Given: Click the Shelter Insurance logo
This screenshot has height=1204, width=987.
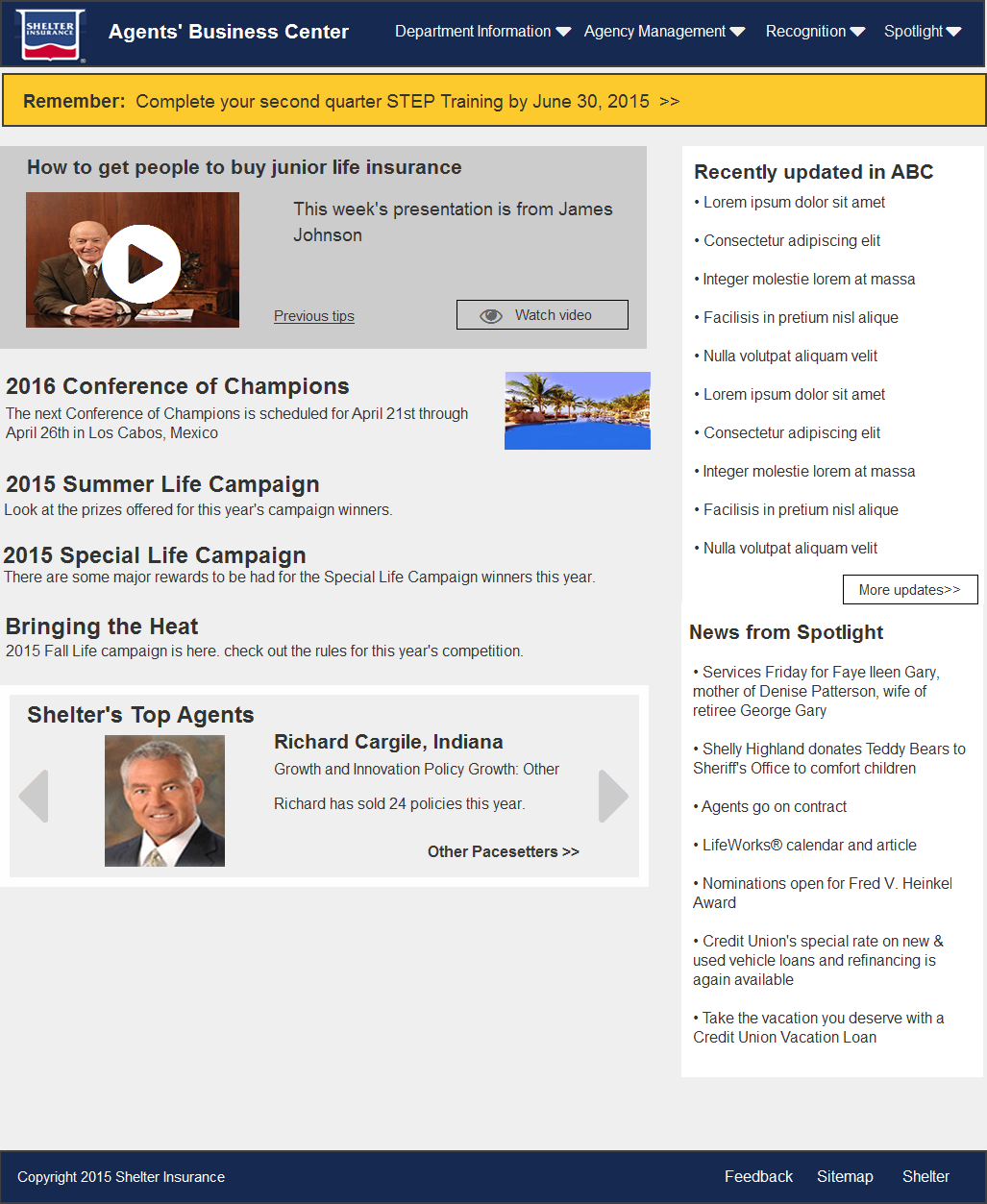Looking at the screenshot, I should [x=50, y=35].
